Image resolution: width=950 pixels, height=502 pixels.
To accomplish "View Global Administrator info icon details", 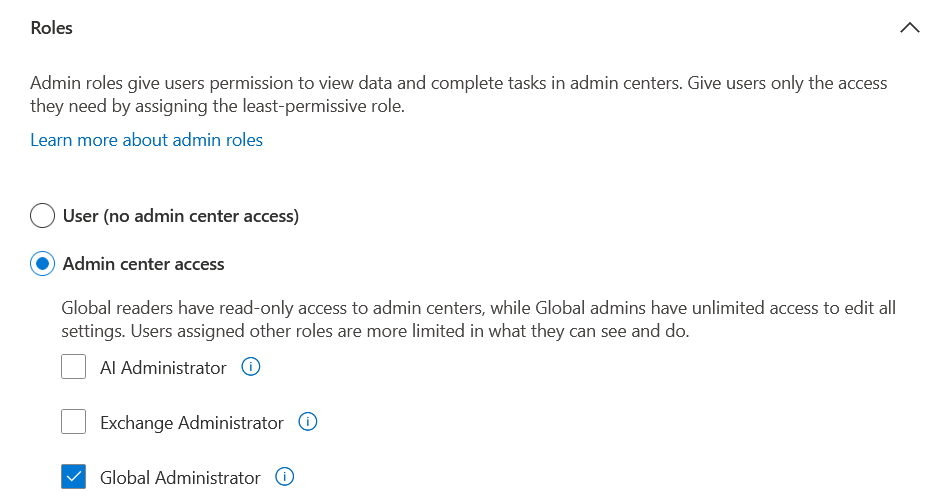I will click(x=285, y=478).
